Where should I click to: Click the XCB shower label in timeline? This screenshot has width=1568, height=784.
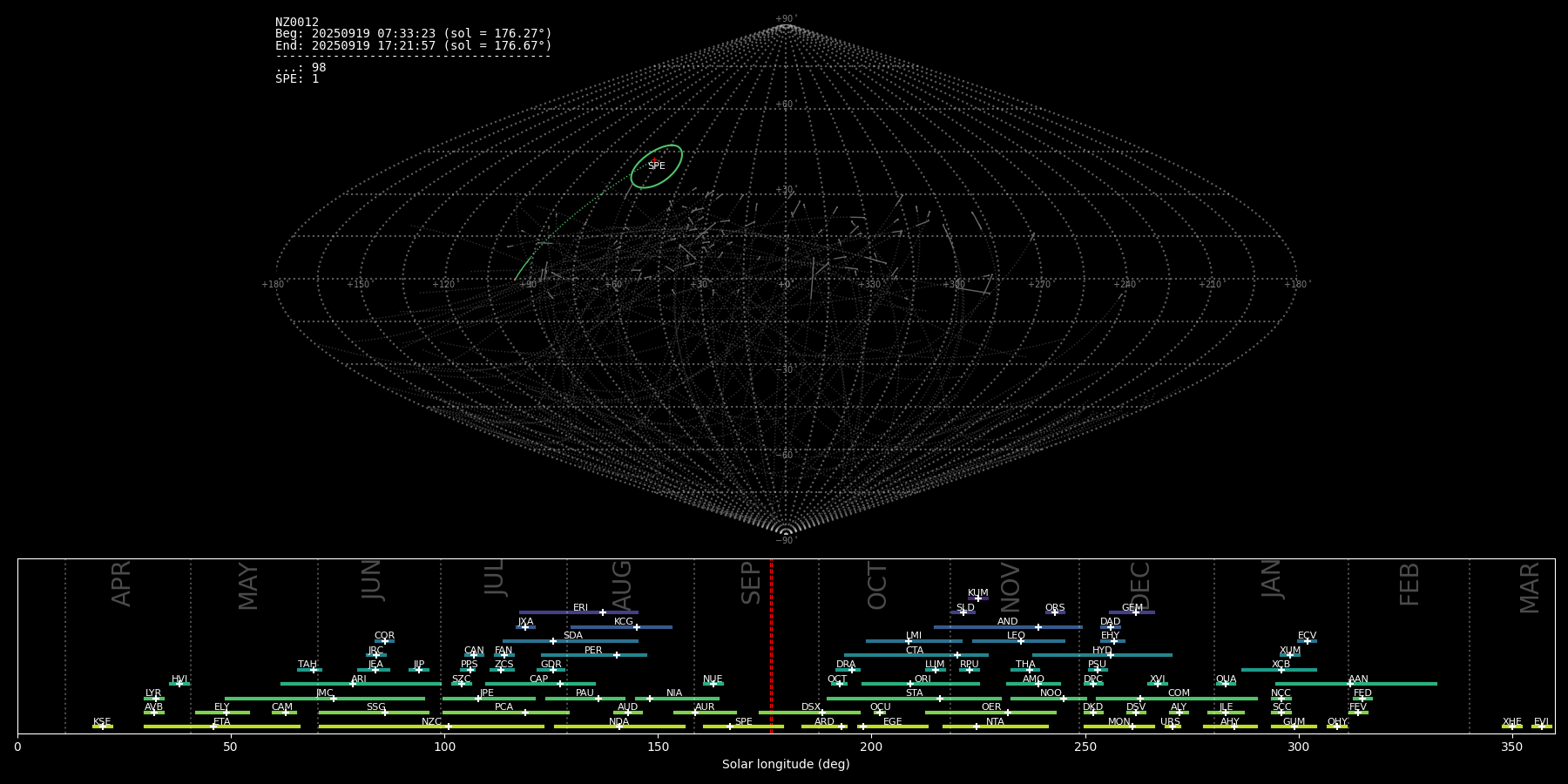[1281, 664]
